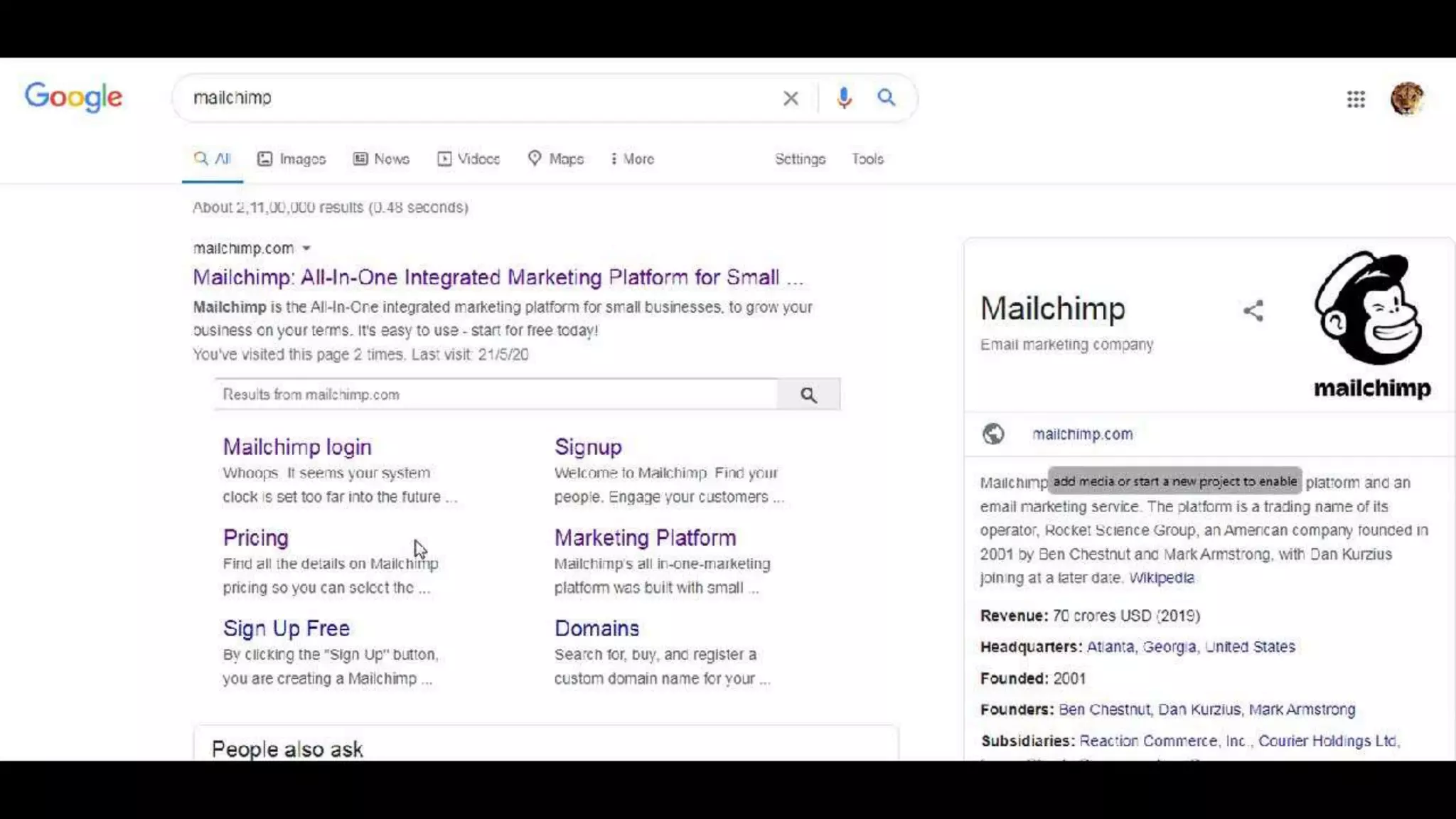Viewport: 1456px width, 819px height.
Task: Clear the search box with the X icon
Action: click(x=791, y=98)
